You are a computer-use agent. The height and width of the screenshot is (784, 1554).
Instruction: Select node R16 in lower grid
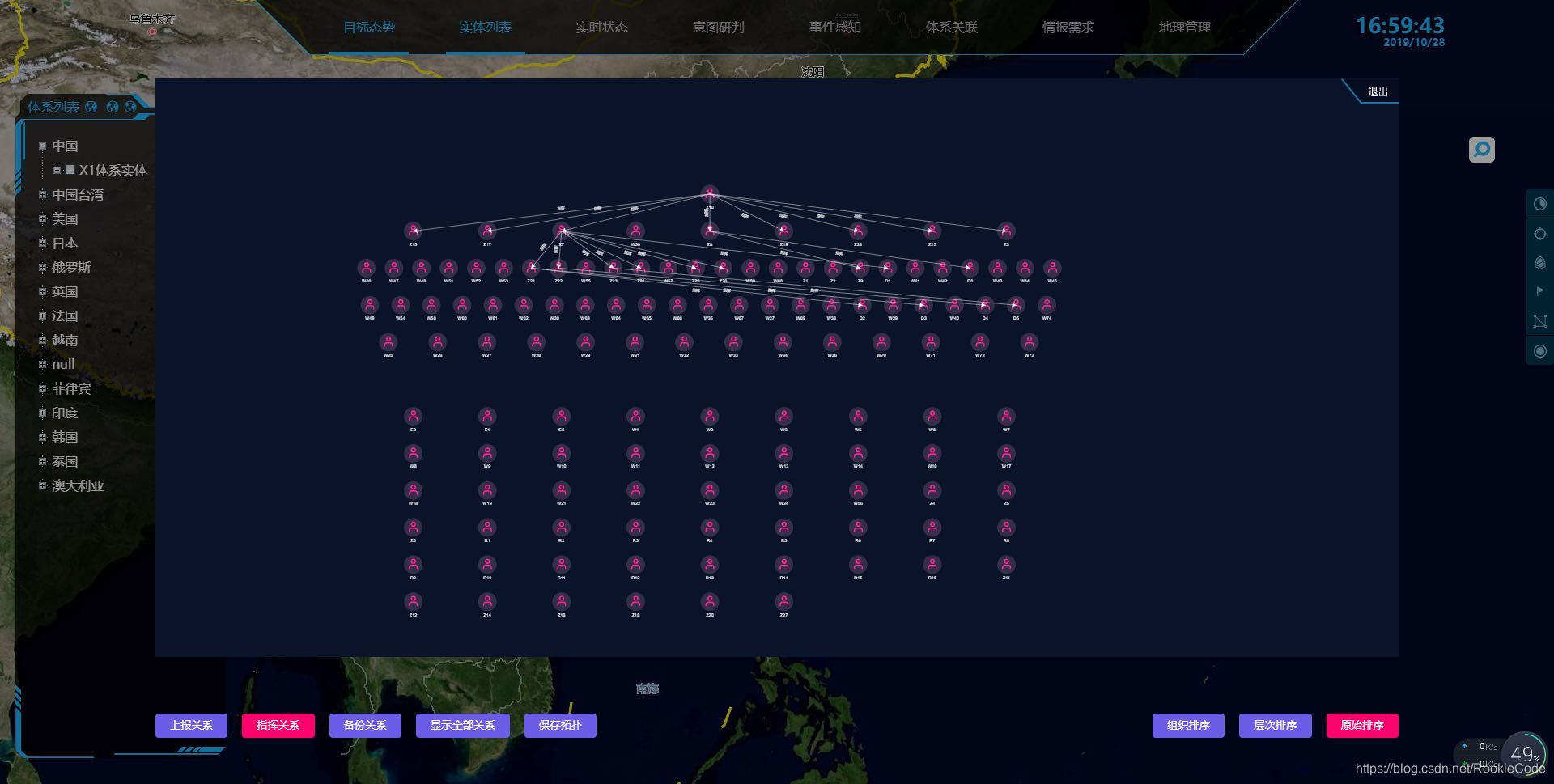point(932,565)
